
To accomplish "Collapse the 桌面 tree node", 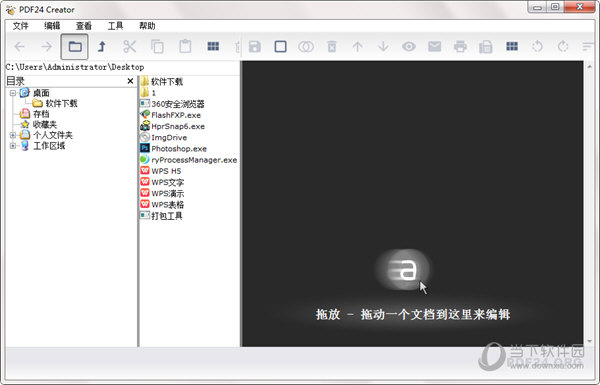I will 13,93.
